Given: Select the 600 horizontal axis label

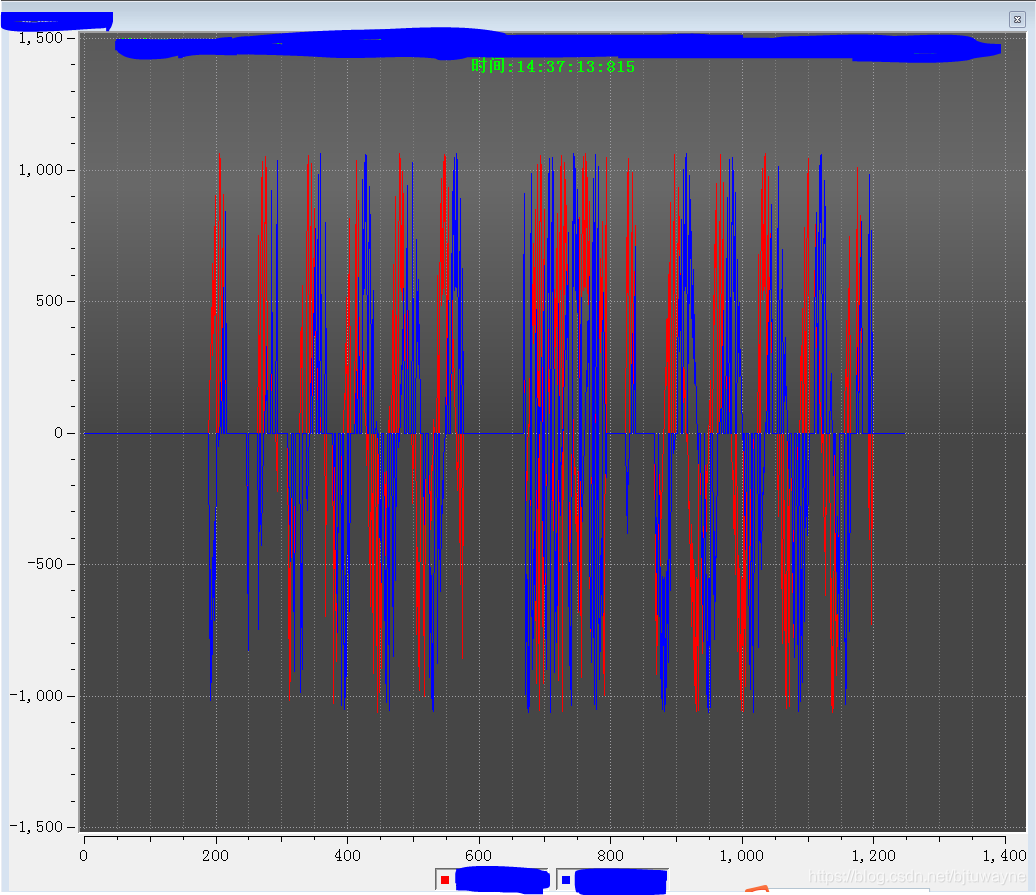Looking at the screenshot, I should [x=478, y=856].
